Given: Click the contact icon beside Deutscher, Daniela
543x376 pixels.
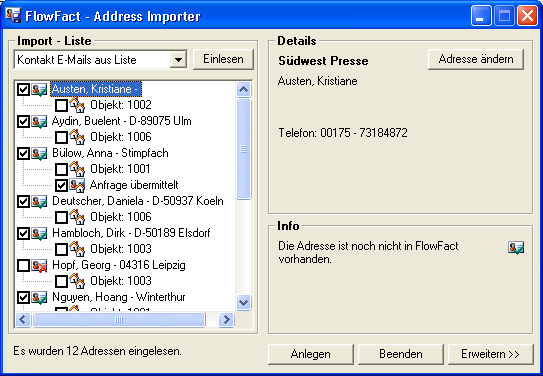Looking at the screenshot, I should click(x=39, y=202).
